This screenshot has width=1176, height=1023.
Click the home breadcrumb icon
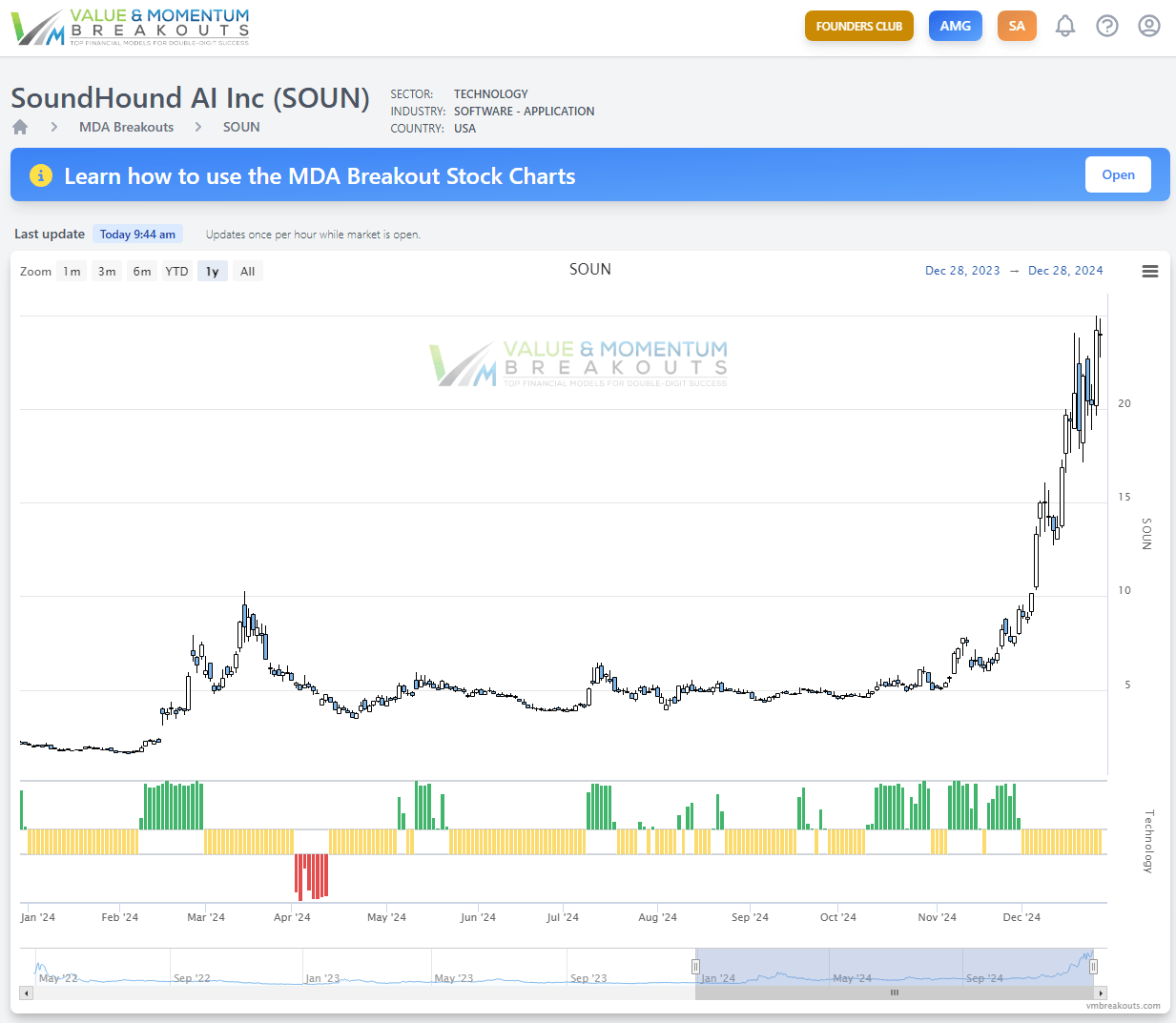(x=19, y=126)
